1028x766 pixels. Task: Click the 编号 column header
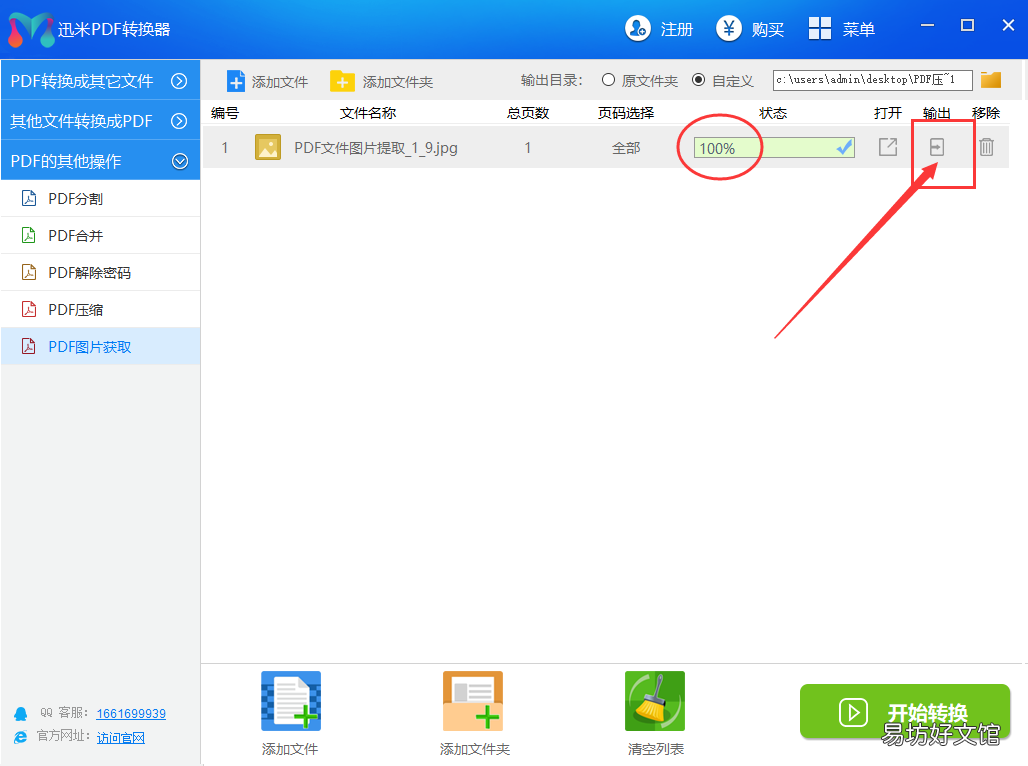[225, 113]
